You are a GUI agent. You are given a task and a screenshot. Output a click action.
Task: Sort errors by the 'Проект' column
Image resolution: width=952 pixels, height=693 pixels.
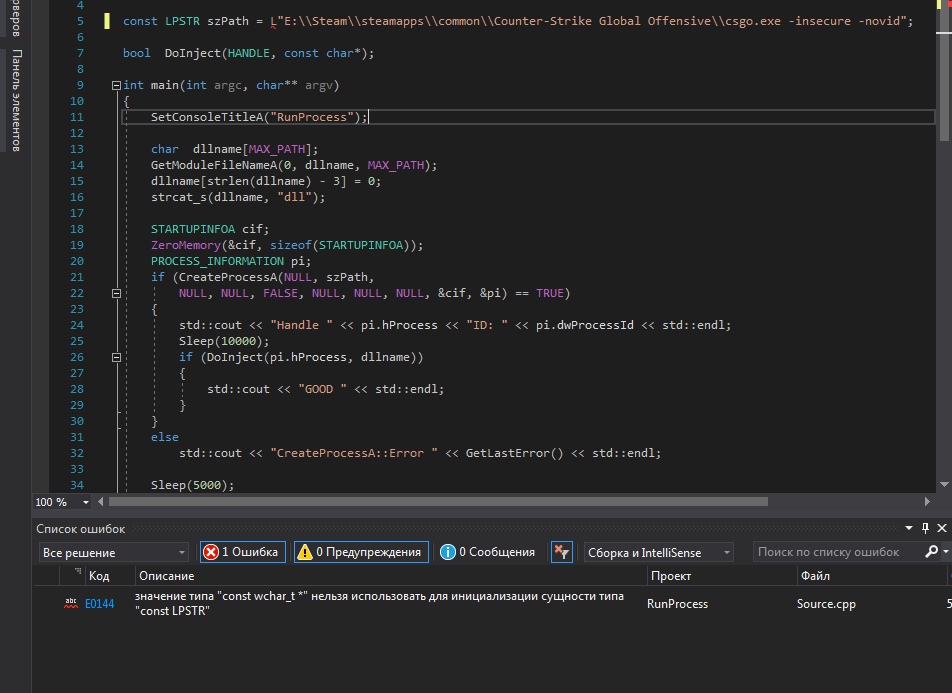pos(671,576)
